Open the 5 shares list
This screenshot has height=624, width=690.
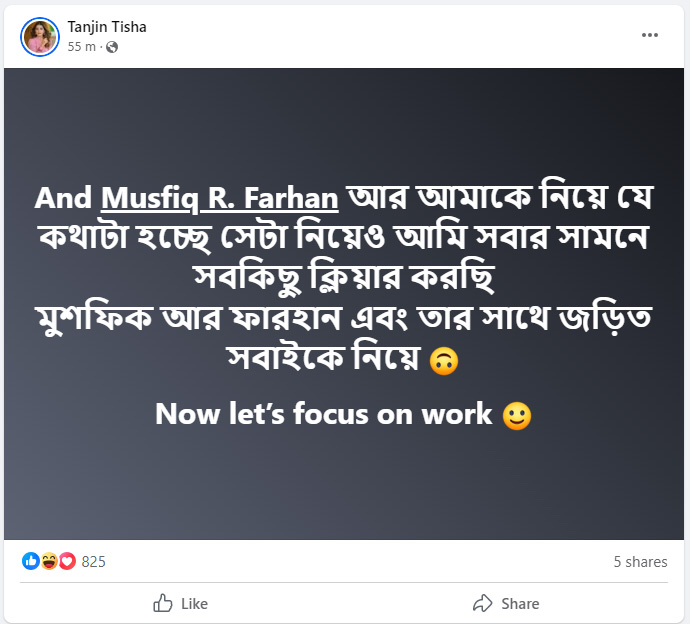[640, 562]
